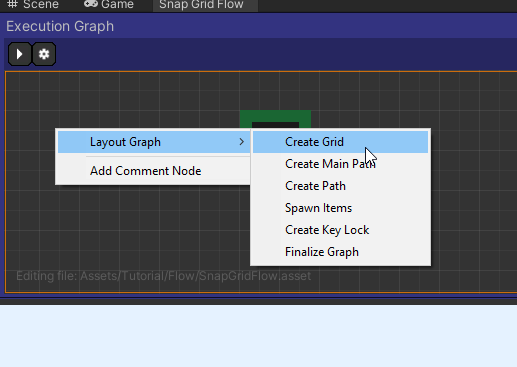The image size is (517, 367).
Task: Click the Game tab gamepad icon
Action: [x=91, y=4]
